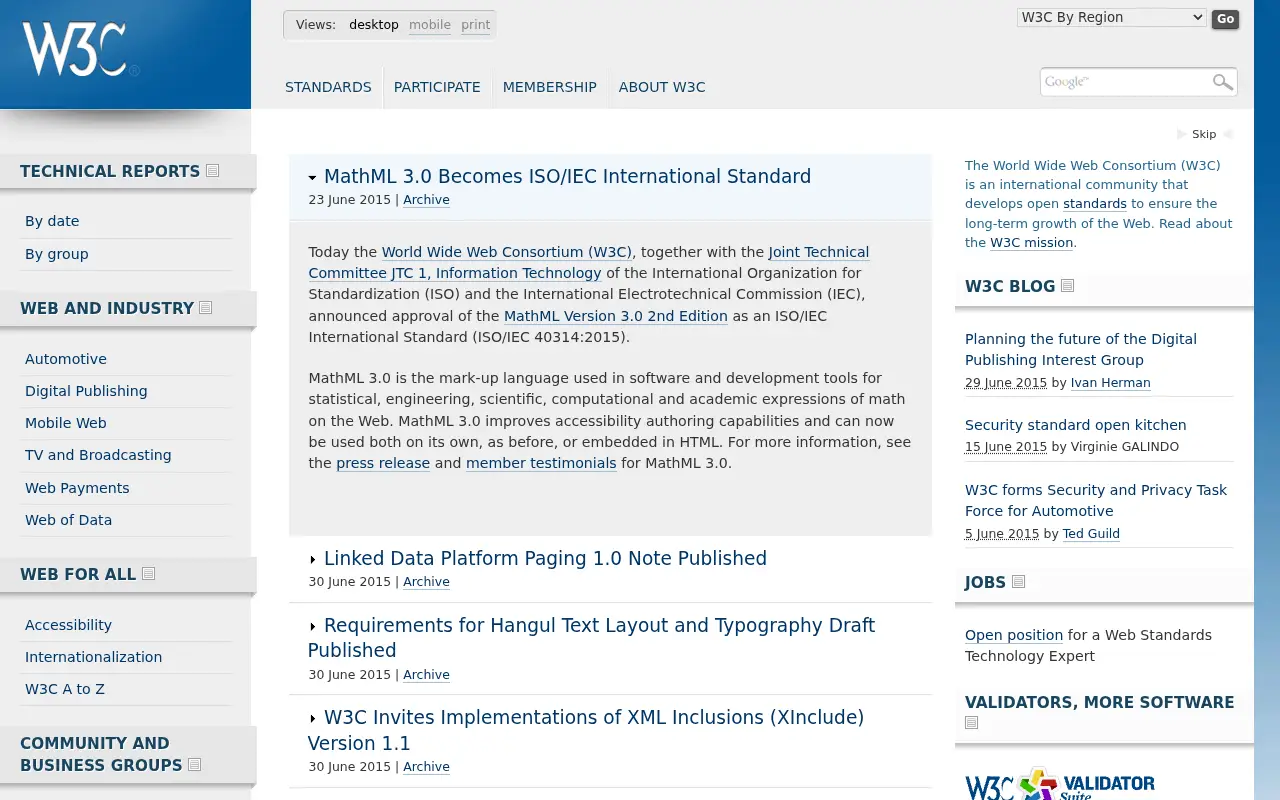The image size is (1280, 800).
Task: Open the Ivan Herman author link
Action: click(x=1111, y=383)
